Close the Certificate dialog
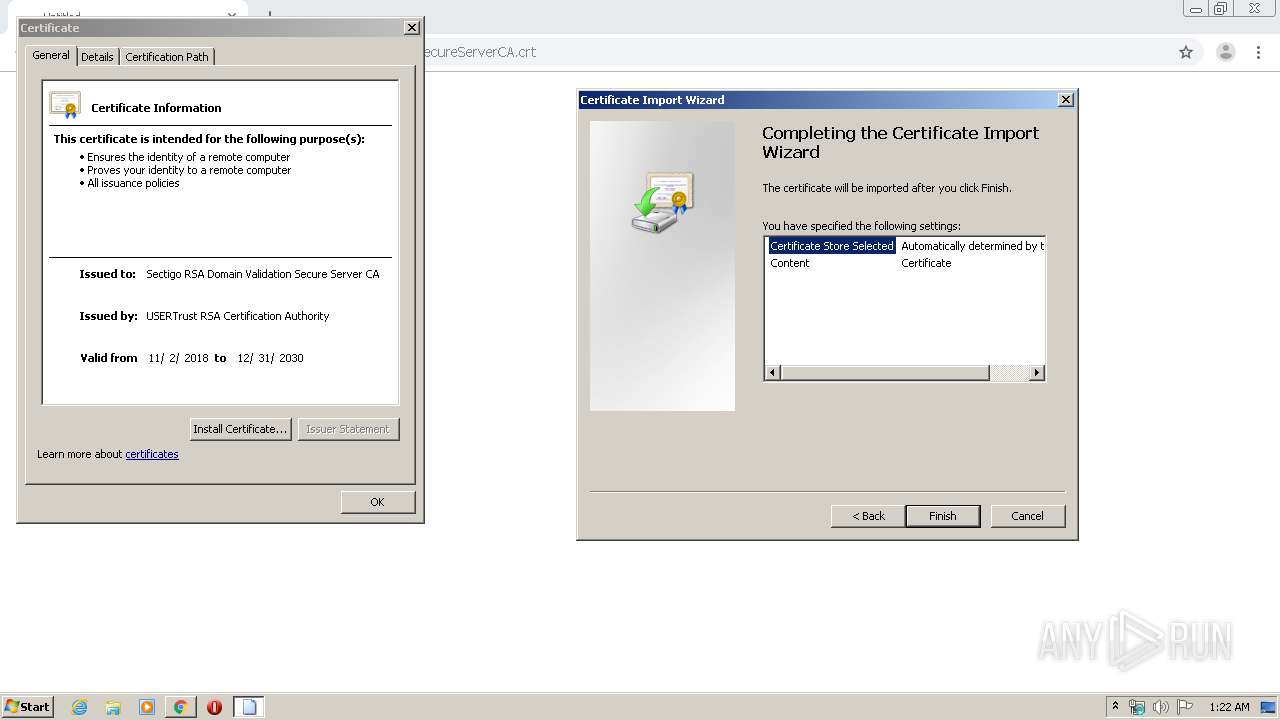Image resolution: width=1280 pixels, height=720 pixels. click(x=411, y=28)
